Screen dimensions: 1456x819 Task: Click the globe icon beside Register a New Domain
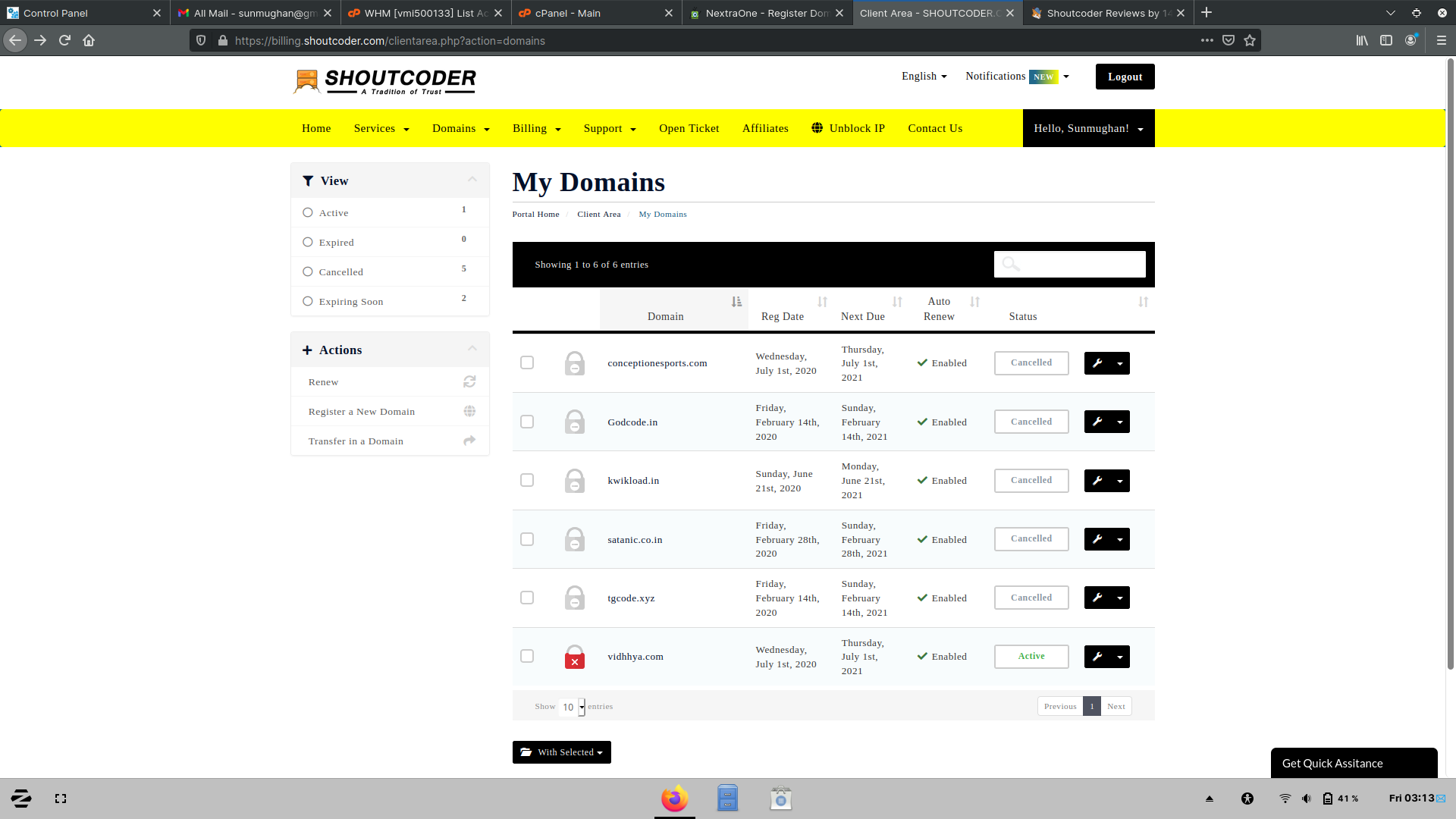pos(469,411)
